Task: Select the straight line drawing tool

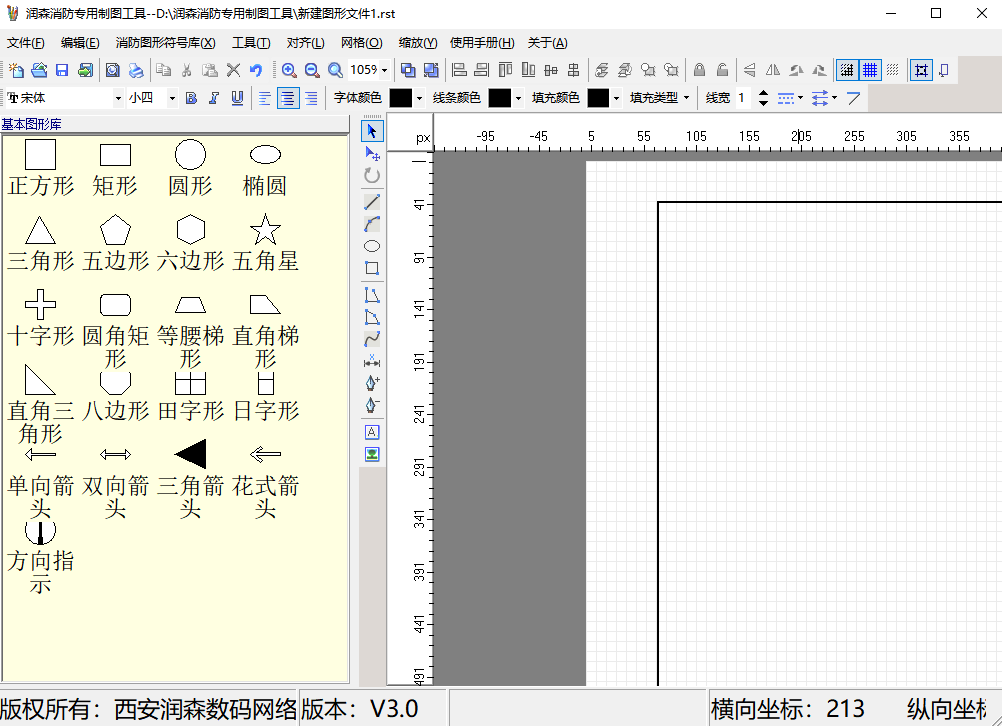Action: click(372, 202)
